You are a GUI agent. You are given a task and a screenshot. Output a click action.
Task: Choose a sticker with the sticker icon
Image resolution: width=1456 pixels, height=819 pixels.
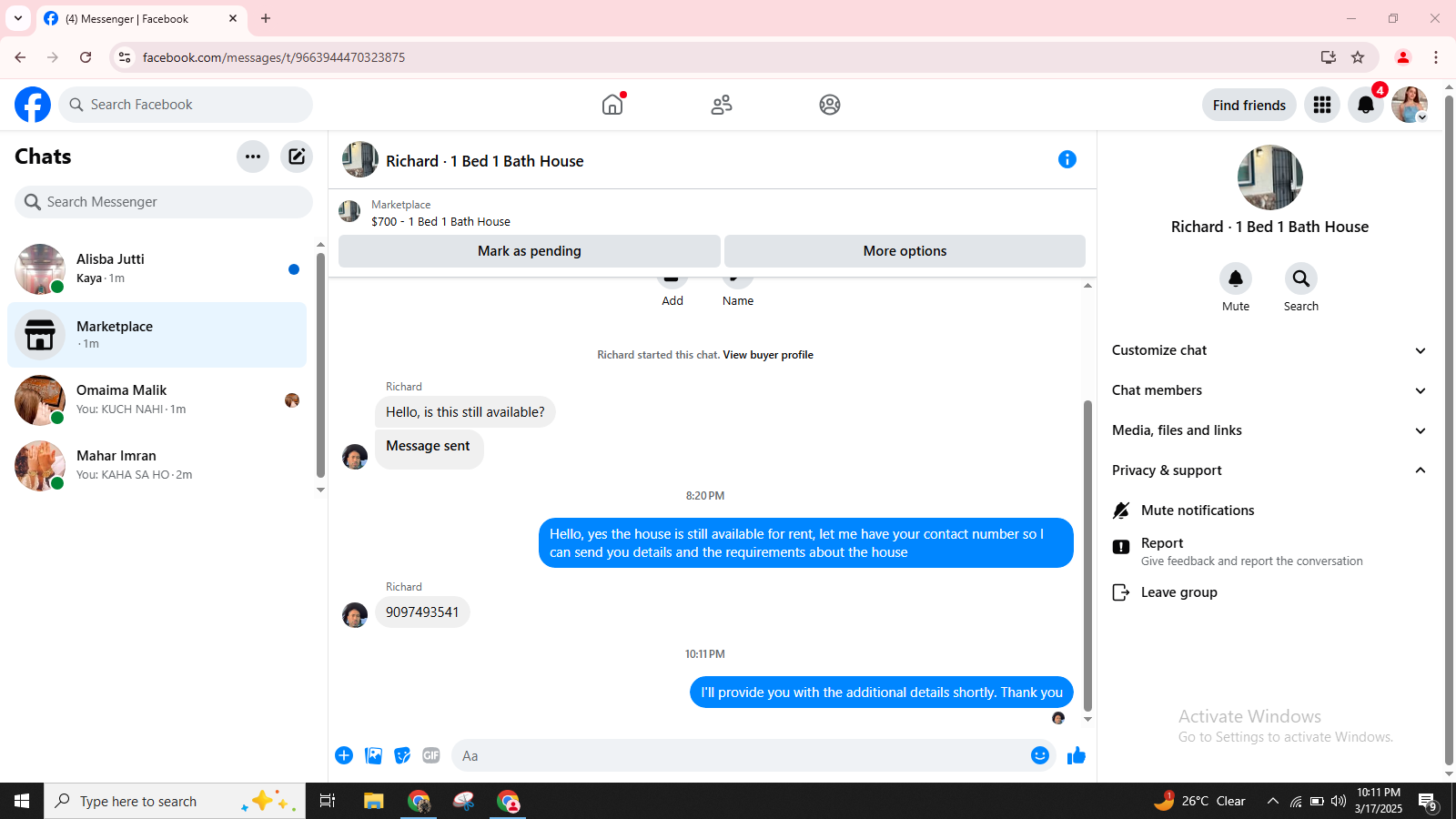point(402,755)
